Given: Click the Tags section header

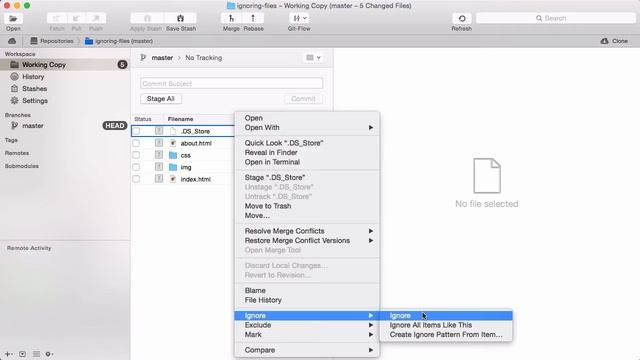Looking at the screenshot, I should point(11,140).
